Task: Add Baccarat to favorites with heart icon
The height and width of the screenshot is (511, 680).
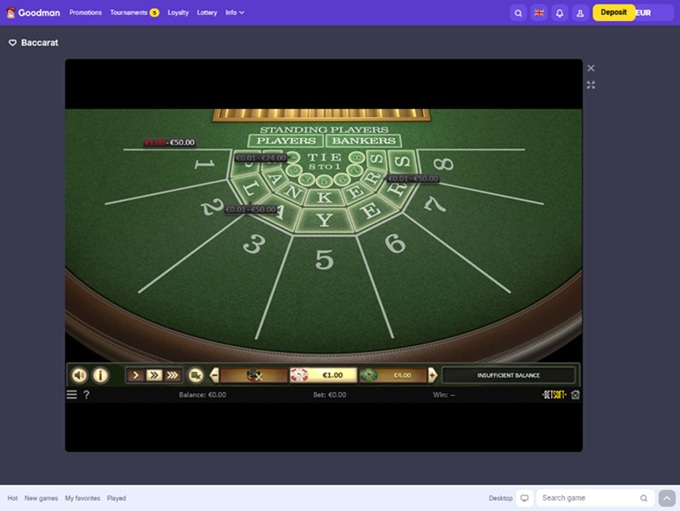Action: 13,43
